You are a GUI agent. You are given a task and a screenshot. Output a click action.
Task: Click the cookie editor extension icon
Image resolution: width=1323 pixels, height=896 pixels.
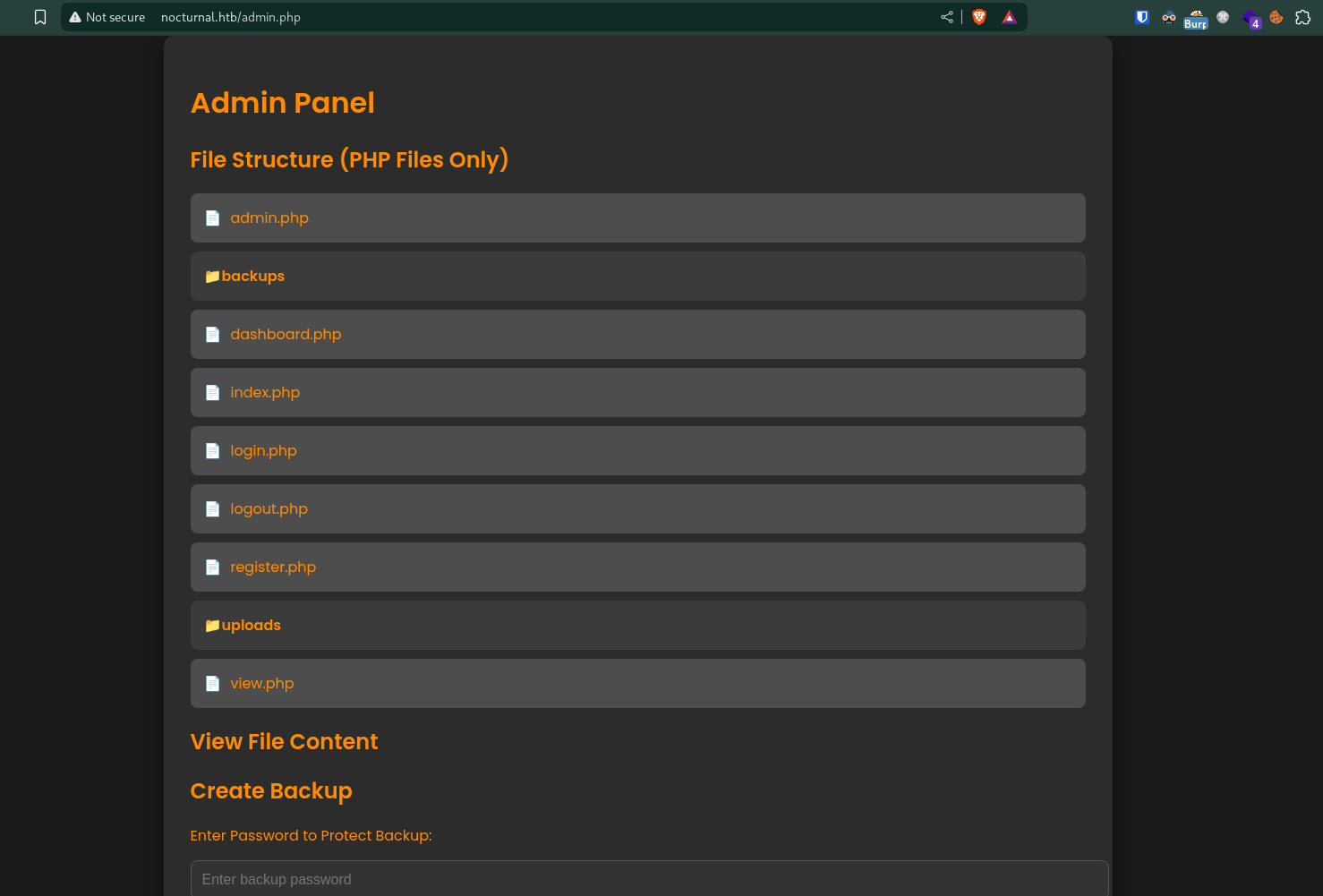(x=1276, y=17)
